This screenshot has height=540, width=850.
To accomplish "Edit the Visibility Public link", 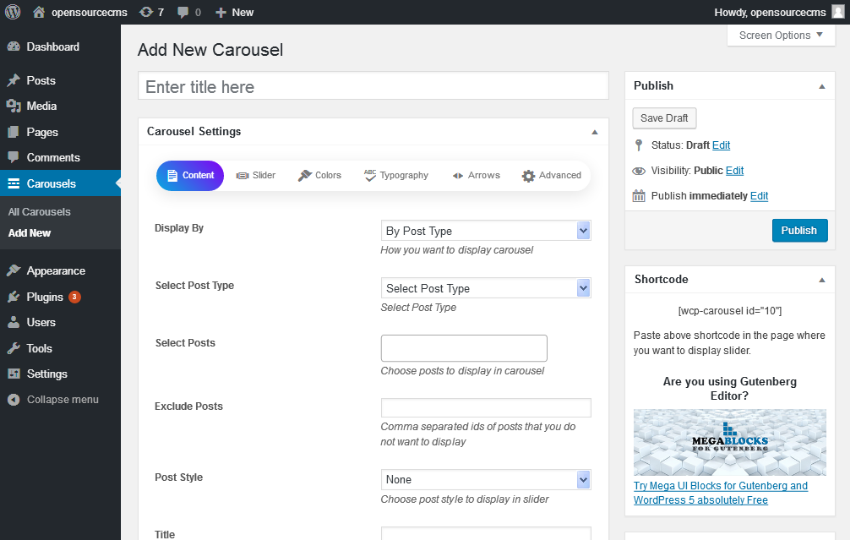I will [735, 170].
